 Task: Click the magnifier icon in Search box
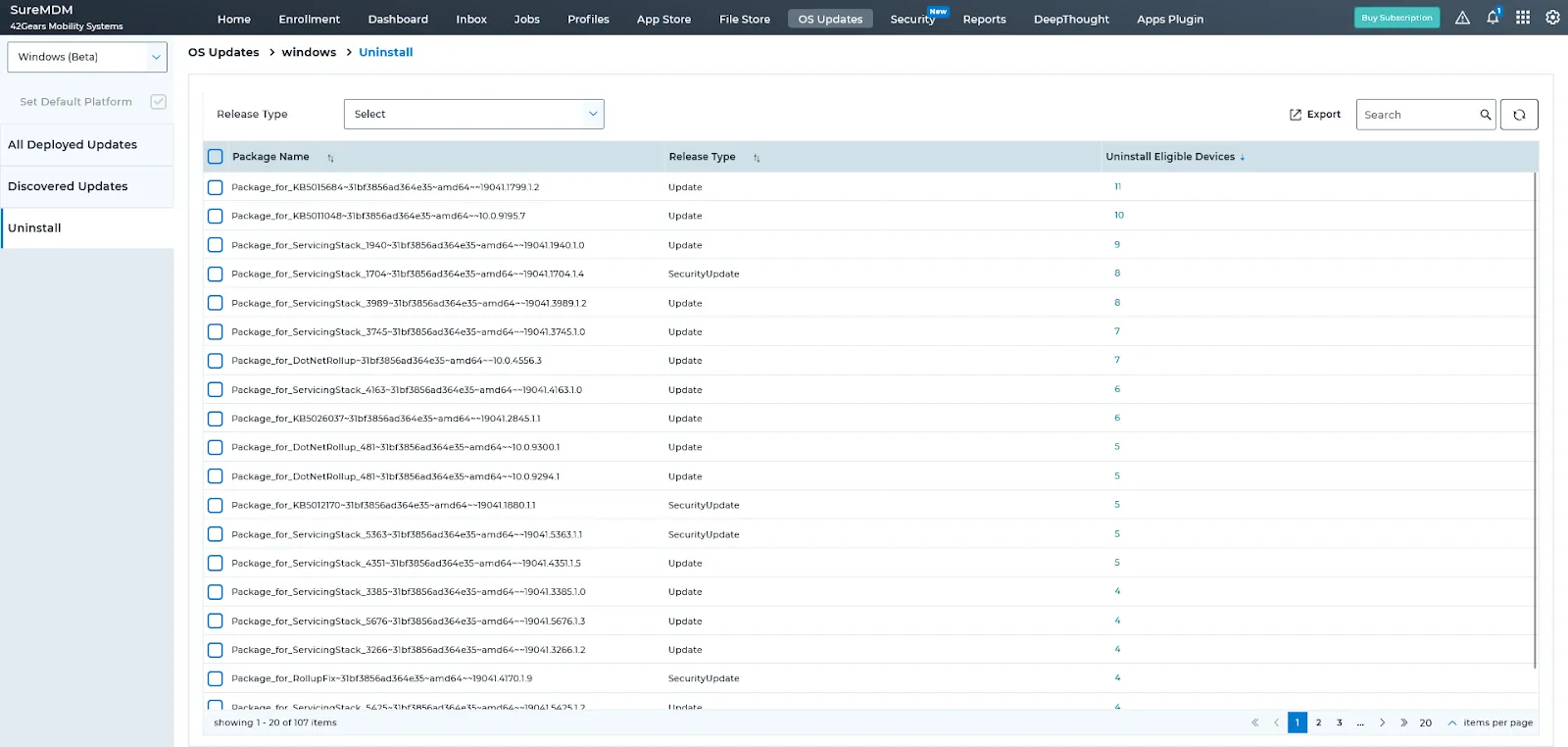(1485, 115)
